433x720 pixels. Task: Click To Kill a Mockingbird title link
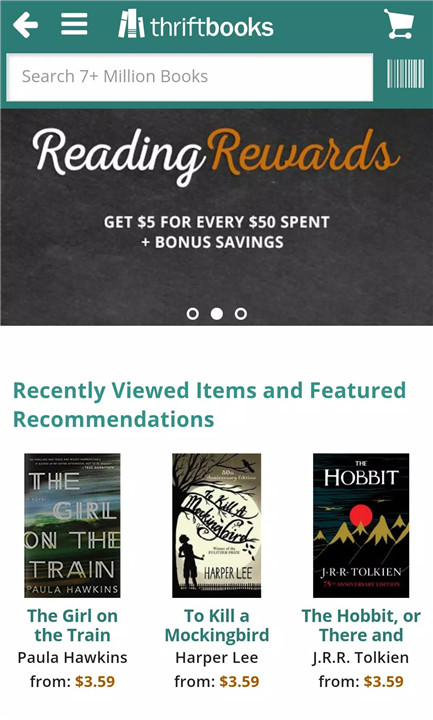pos(217,625)
